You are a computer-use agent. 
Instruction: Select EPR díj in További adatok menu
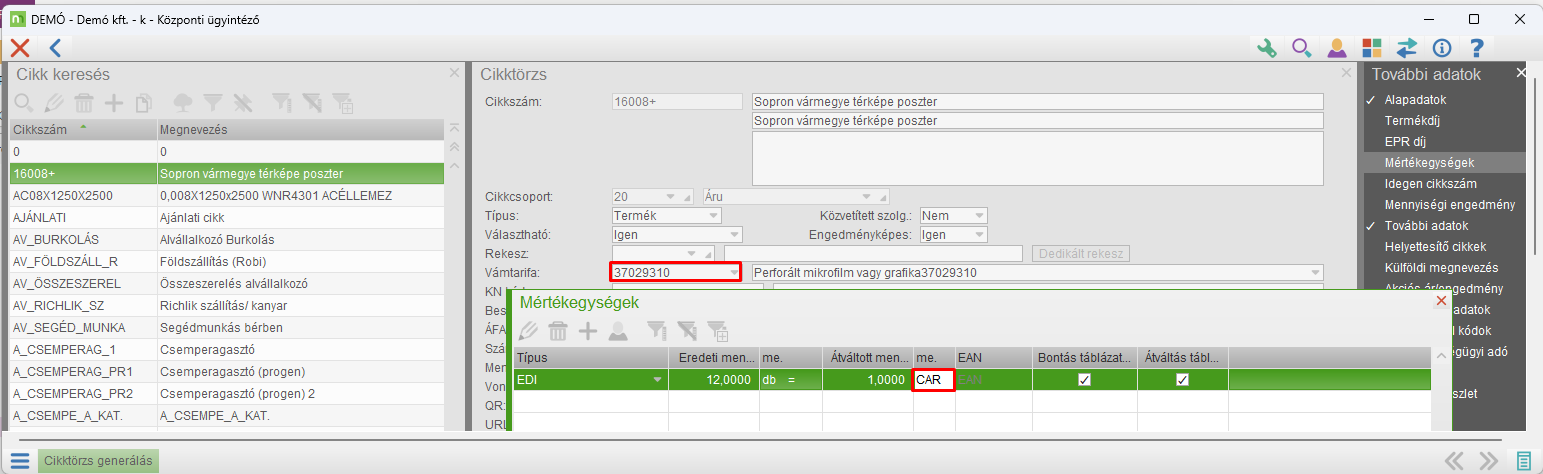1405,141
